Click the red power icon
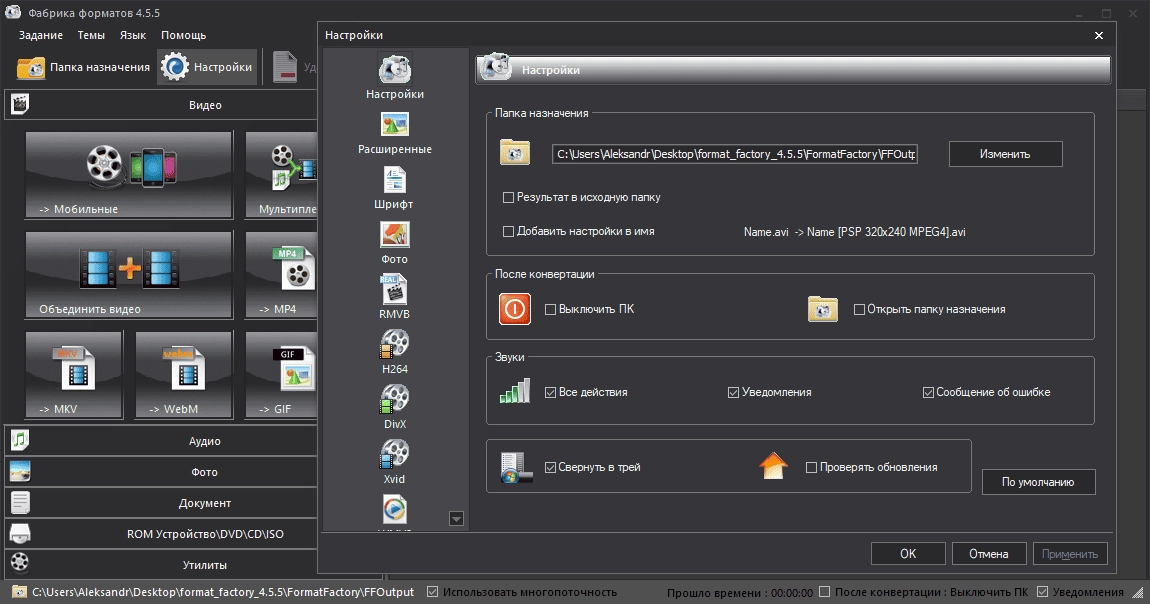 tap(515, 309)
